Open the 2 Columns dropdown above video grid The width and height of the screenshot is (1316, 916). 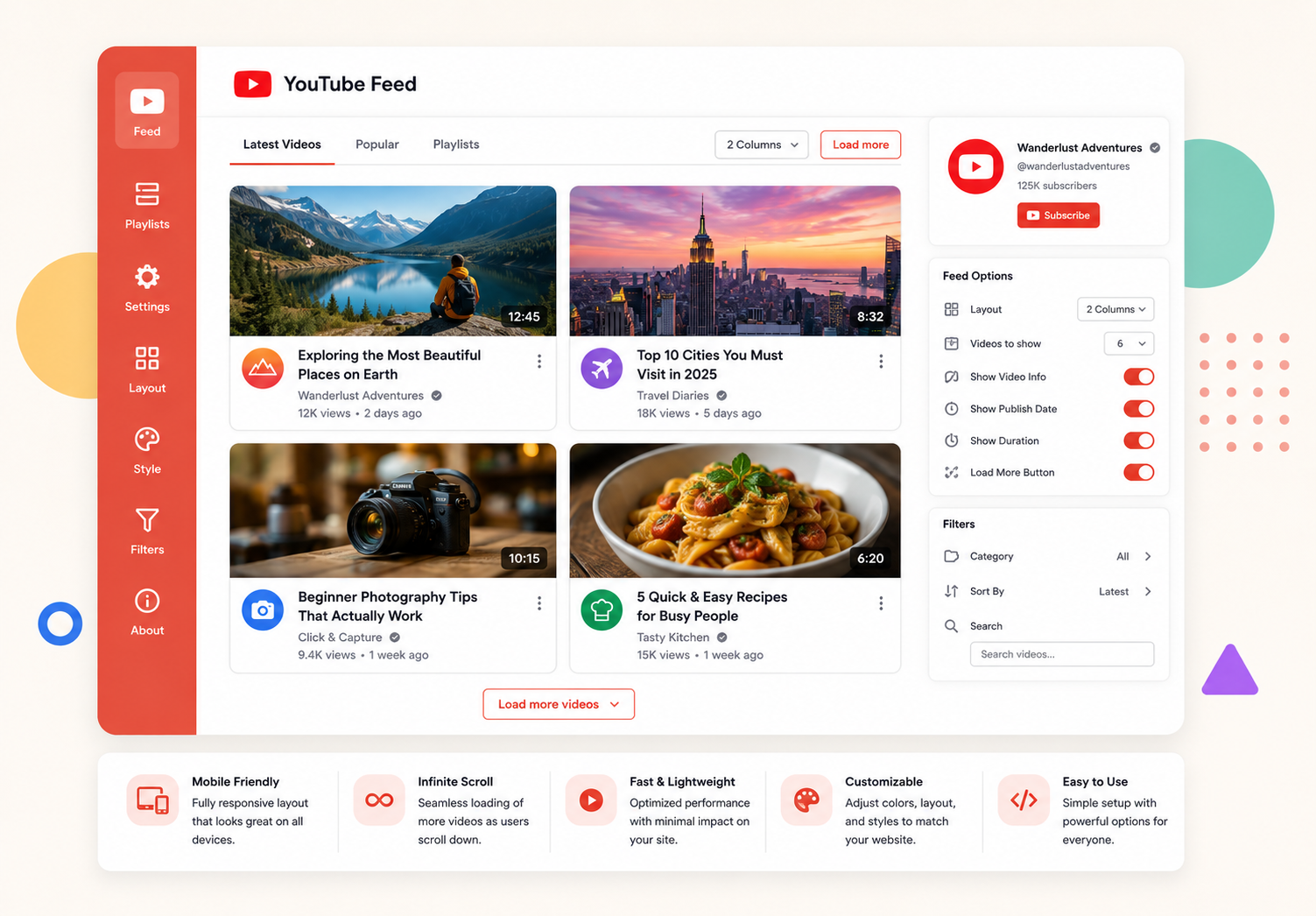pyautogui.click(x=762, y=144)
